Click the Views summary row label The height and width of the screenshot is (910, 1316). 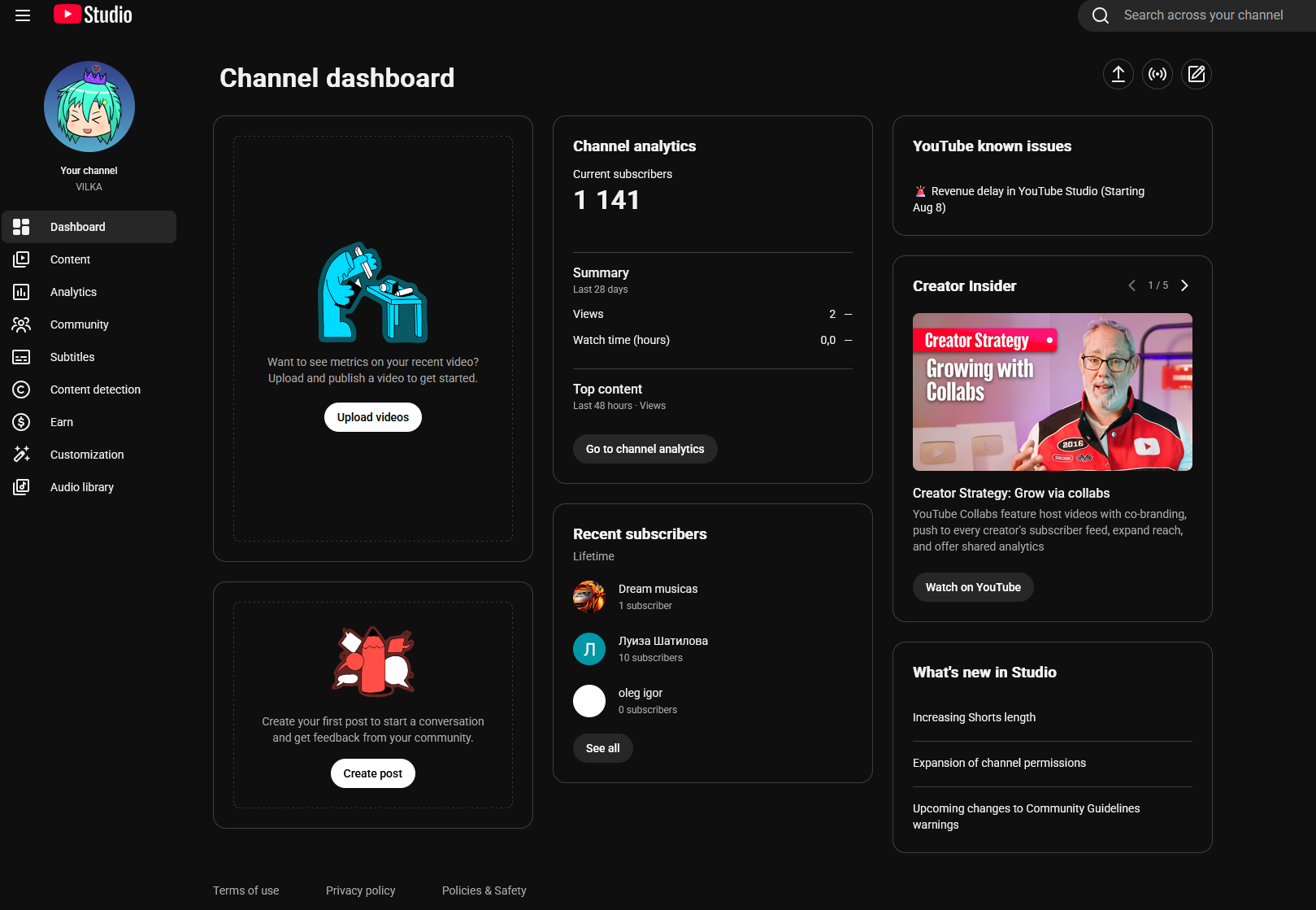[589, 314]
